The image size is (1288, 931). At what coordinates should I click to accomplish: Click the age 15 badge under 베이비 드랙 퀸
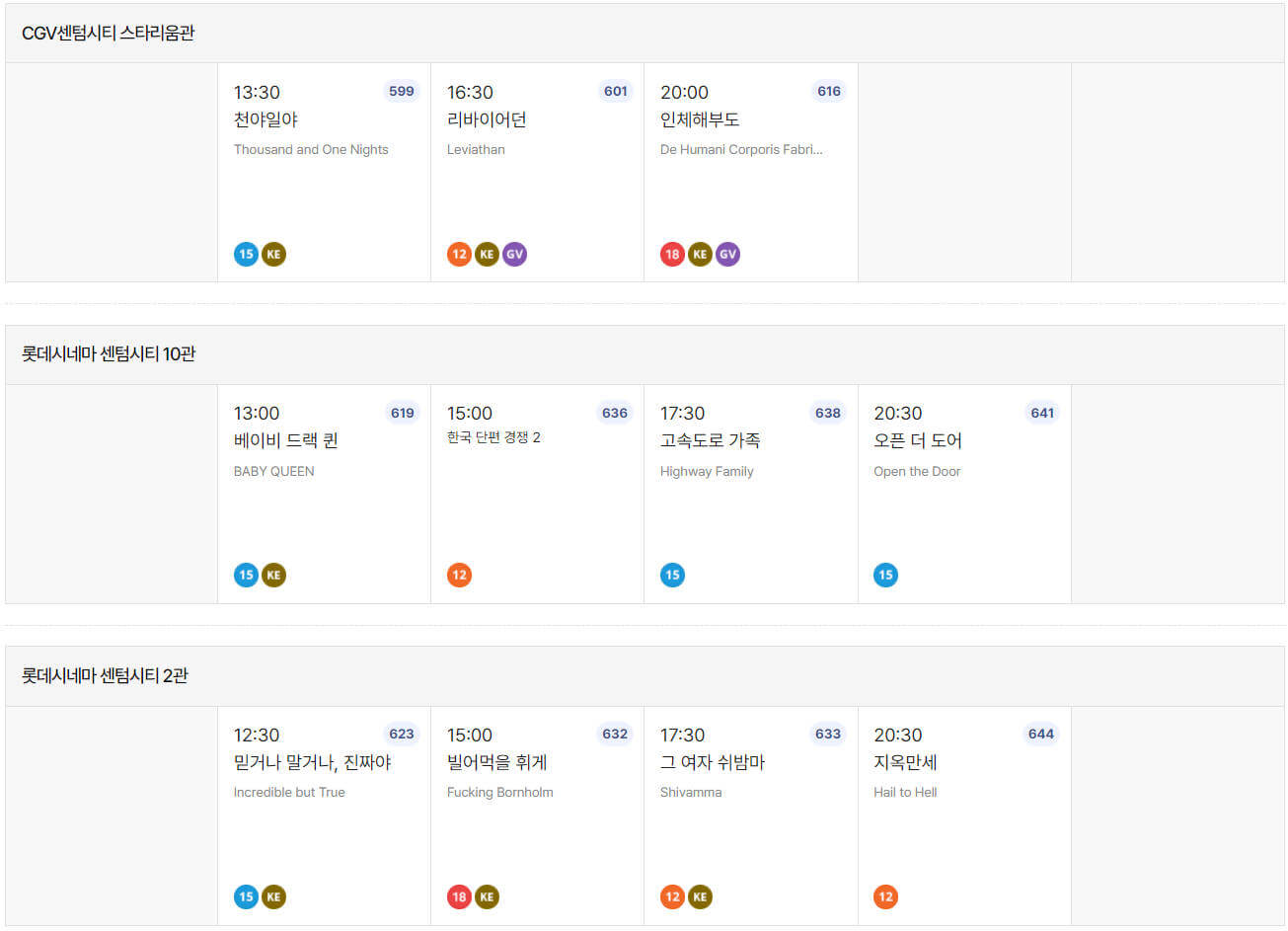click(246, 575)
